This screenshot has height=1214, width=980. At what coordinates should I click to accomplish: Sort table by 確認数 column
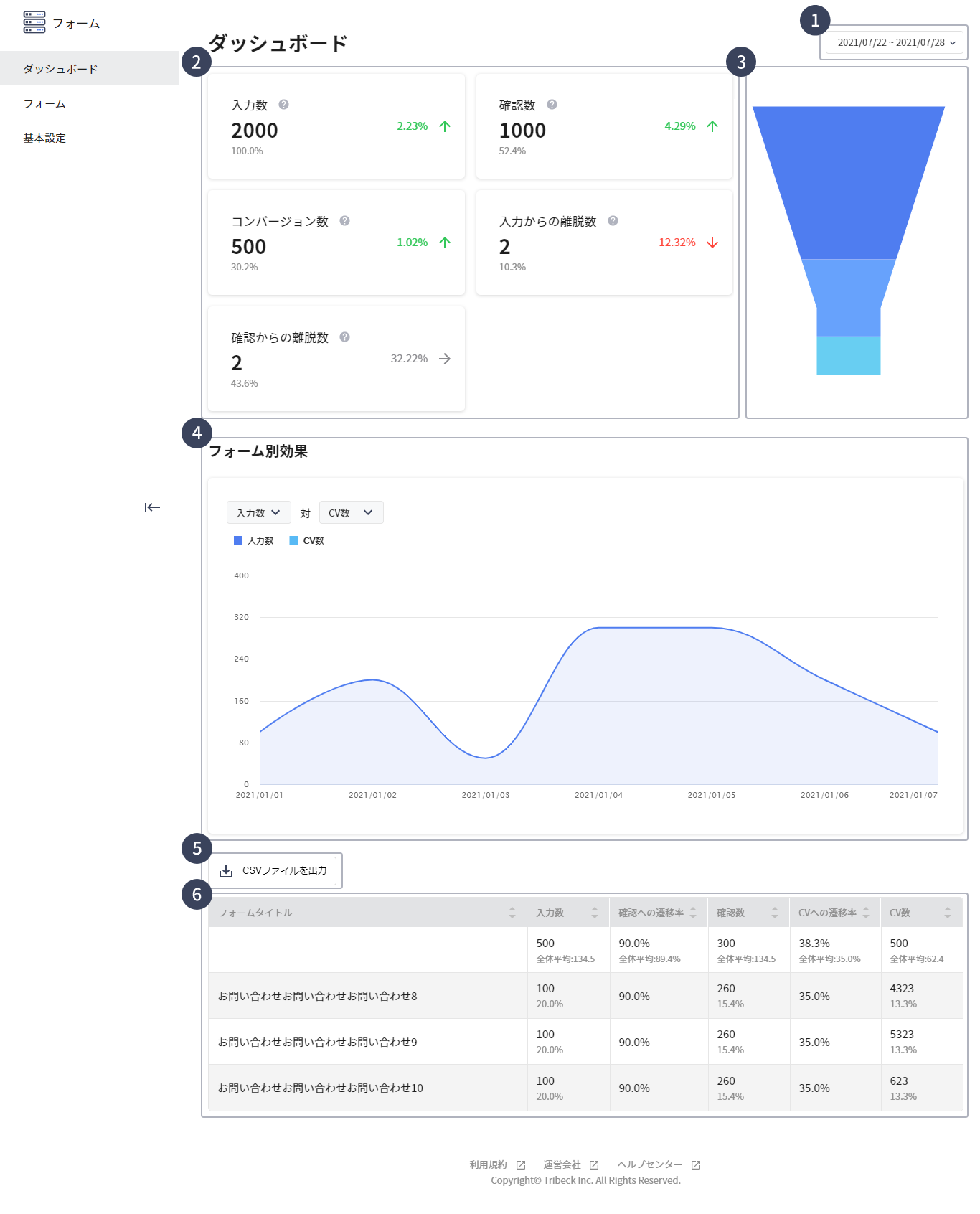[x=775, y=913]
